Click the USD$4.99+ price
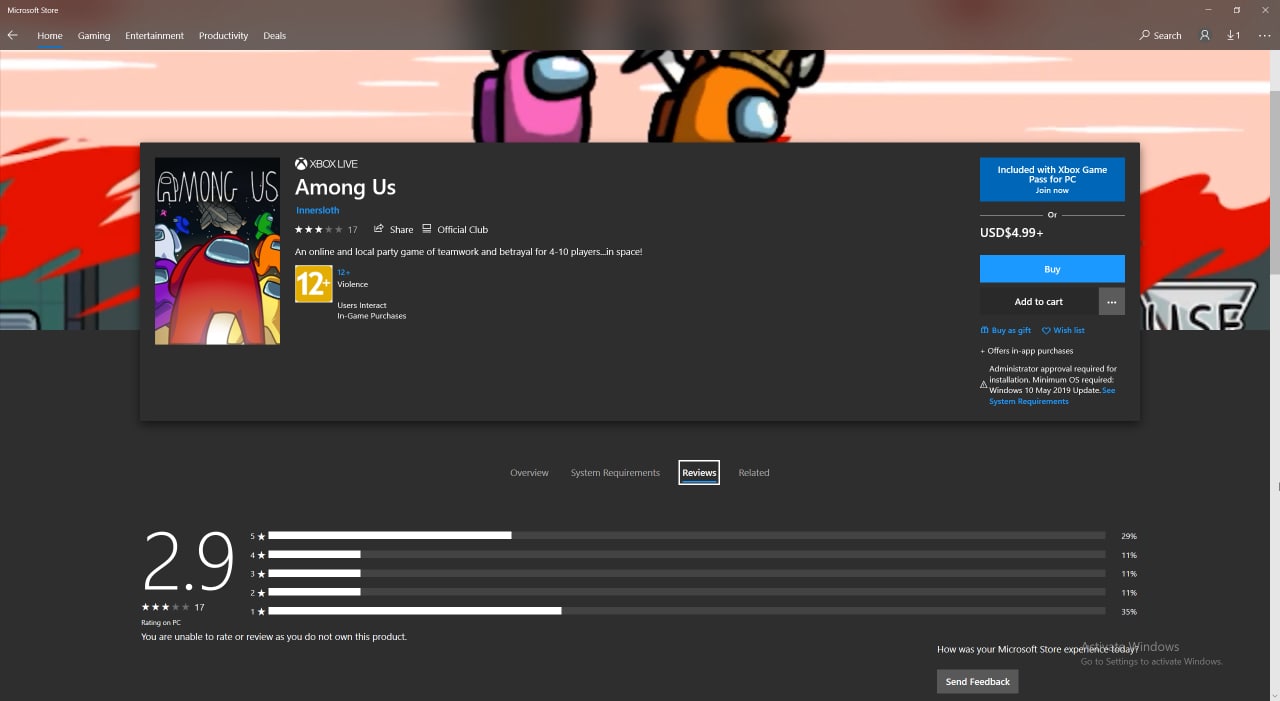Image resolution: width=1280 pixels, height=701 pixels. coord(1012,233)
